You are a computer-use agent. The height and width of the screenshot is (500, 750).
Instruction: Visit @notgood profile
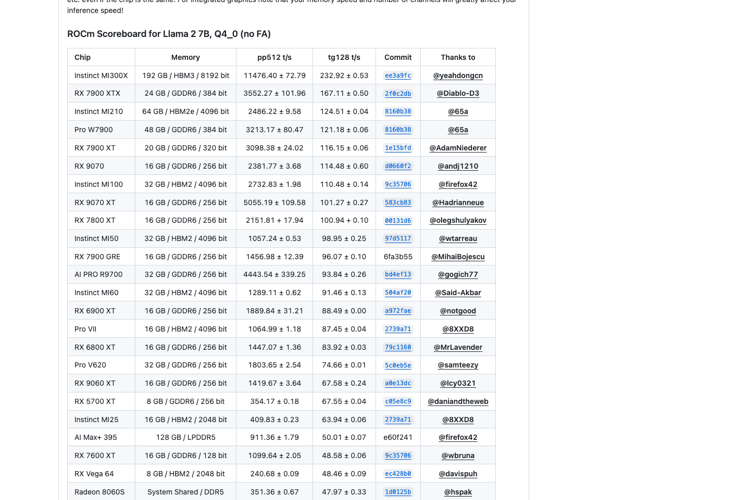point(458,311)
